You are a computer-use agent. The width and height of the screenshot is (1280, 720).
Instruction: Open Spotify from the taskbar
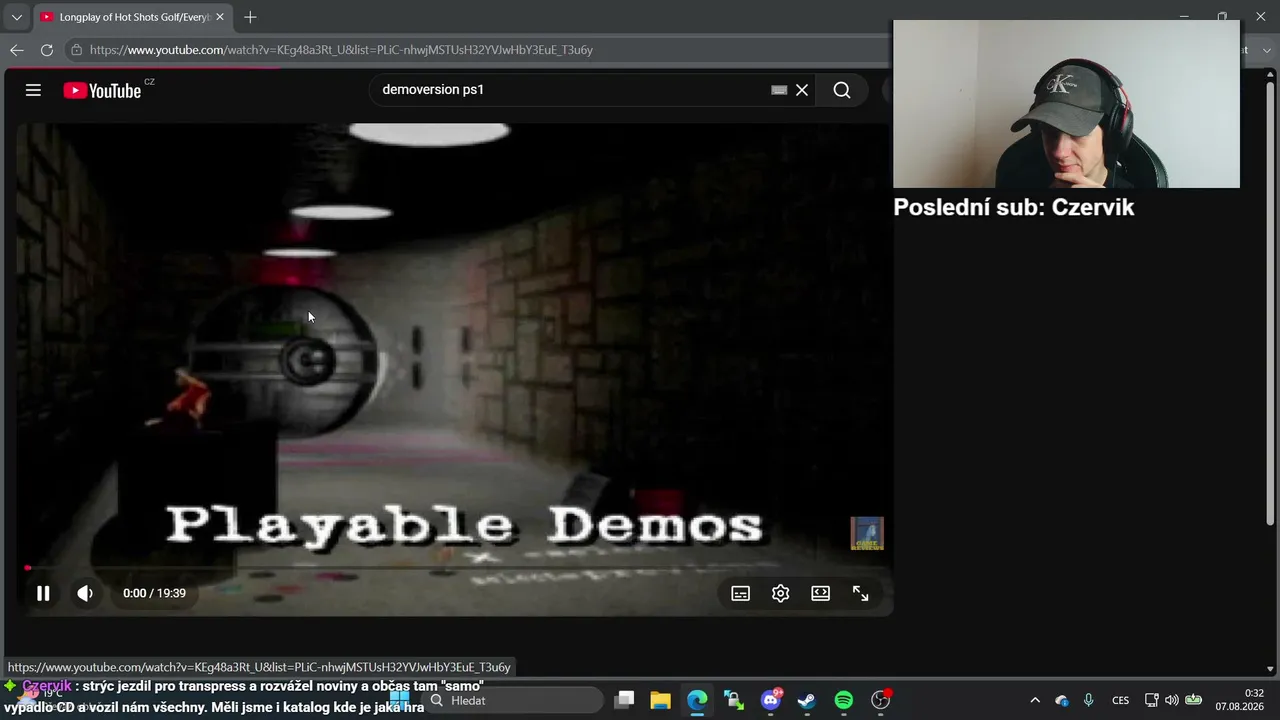click(x=843, y=700)
